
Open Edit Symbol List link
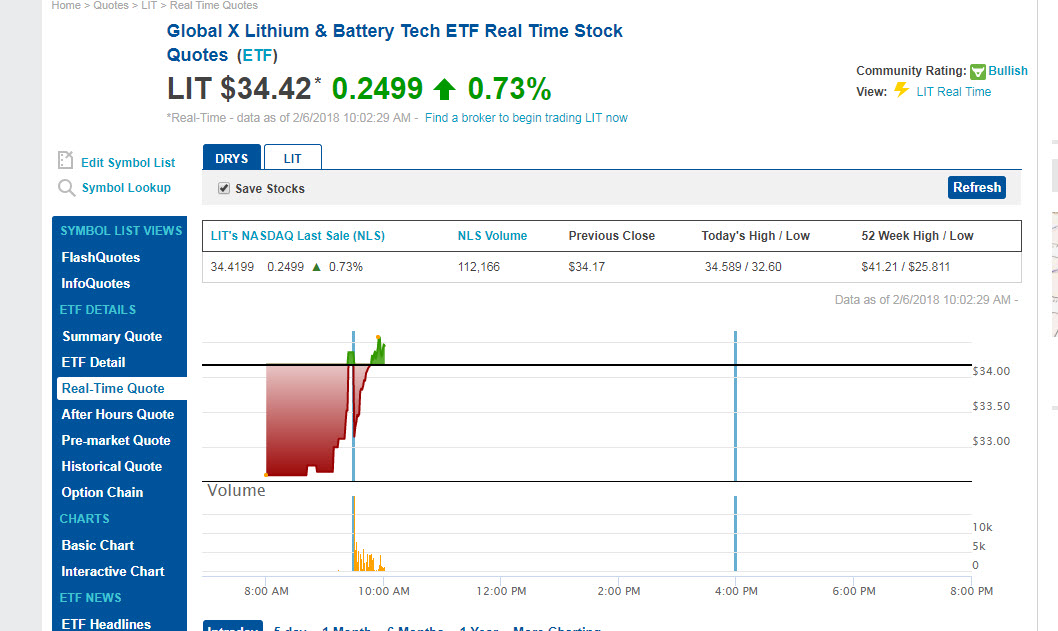128,163
